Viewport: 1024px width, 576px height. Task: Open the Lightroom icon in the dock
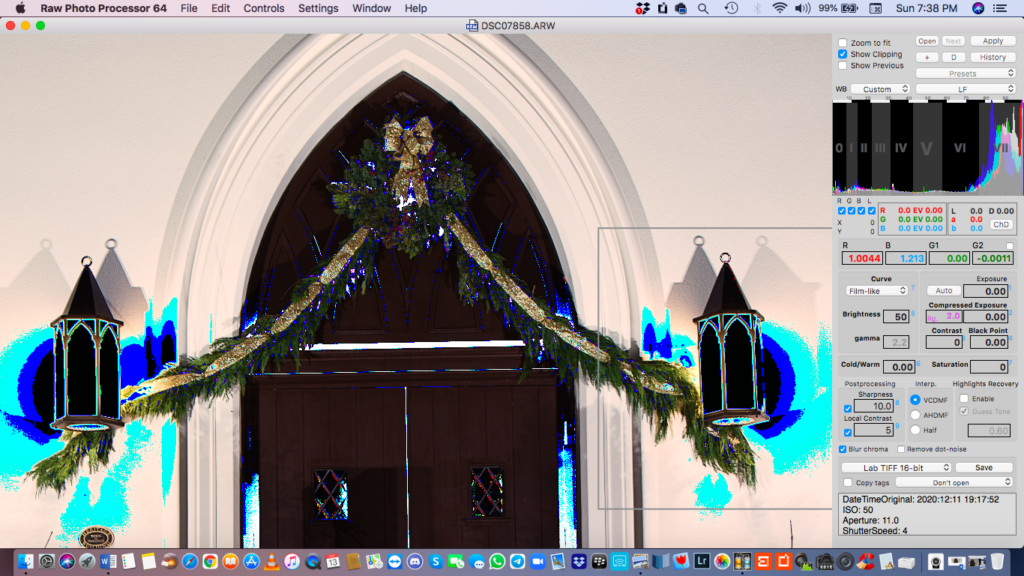pyautogui.click(x=702, y=561)
